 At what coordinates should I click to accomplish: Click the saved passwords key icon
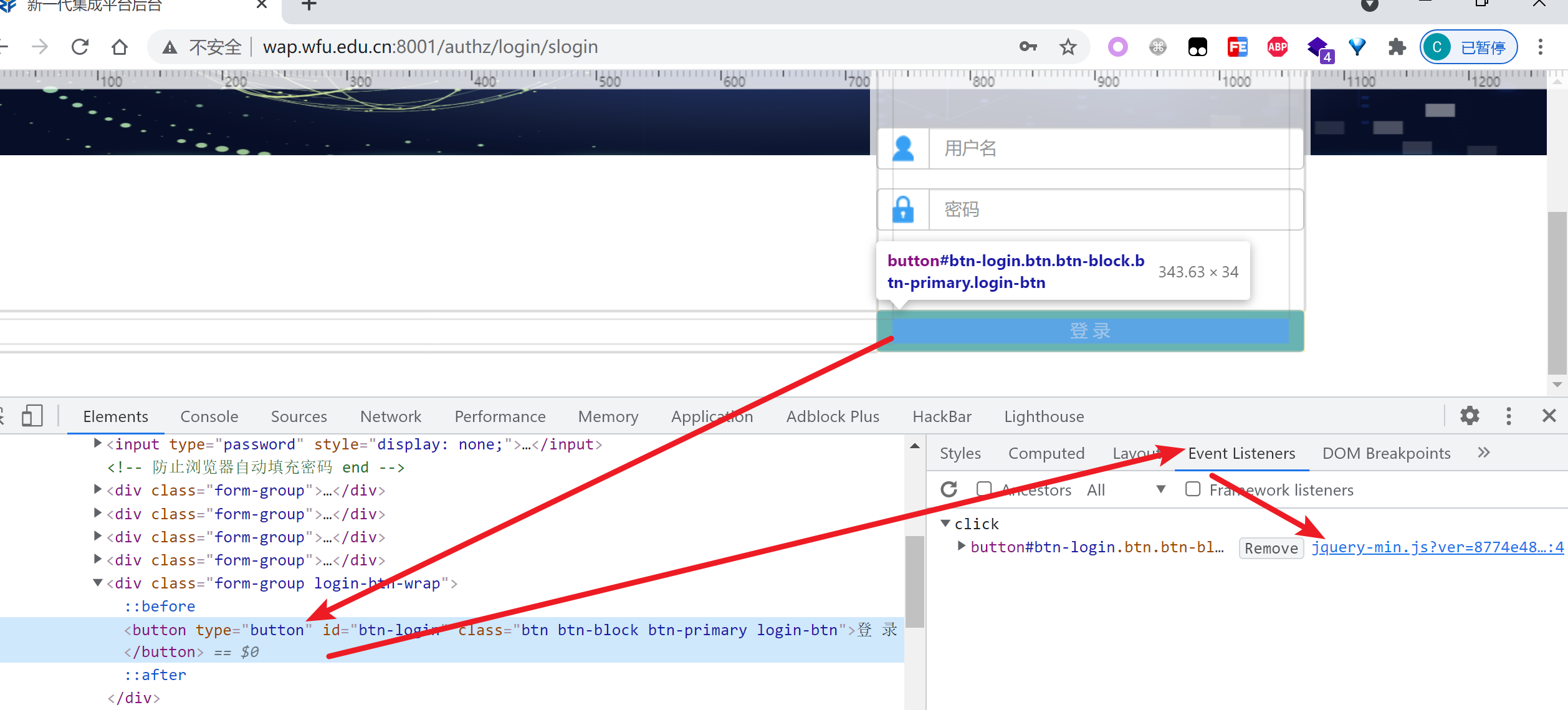click(x=1028, y=47)
